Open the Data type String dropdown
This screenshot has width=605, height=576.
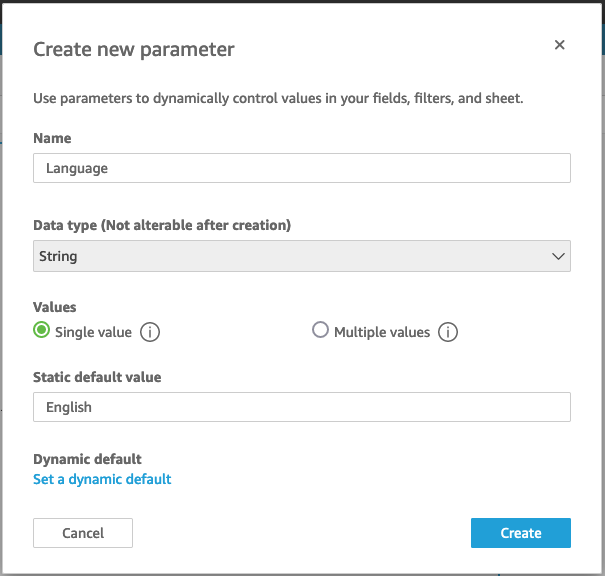pyautogui.click(x=301, y=256)
